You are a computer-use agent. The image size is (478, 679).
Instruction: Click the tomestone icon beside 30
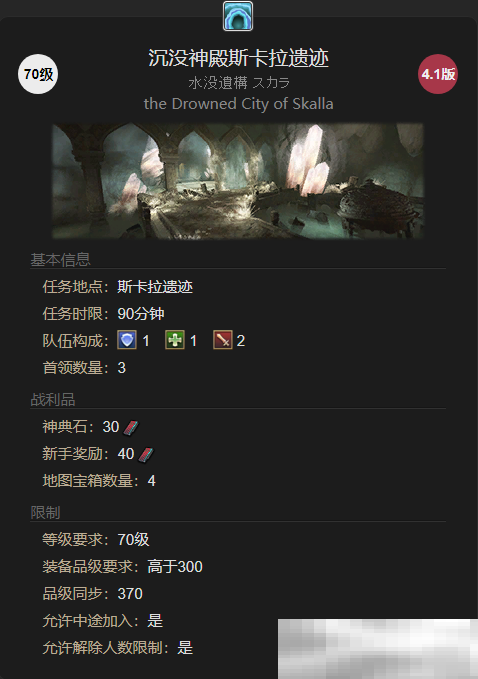click(x=131, y=427)
